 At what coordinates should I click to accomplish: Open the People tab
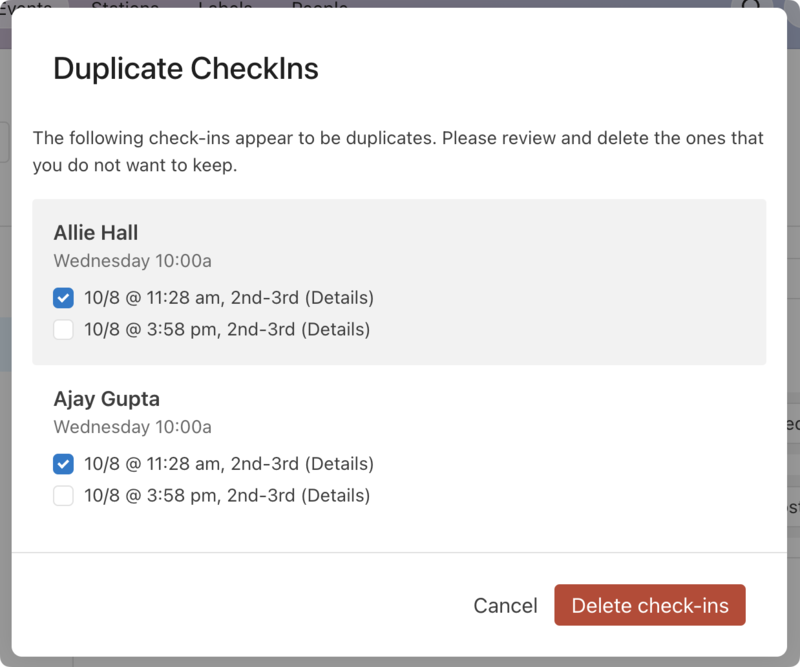pos(319,8)
